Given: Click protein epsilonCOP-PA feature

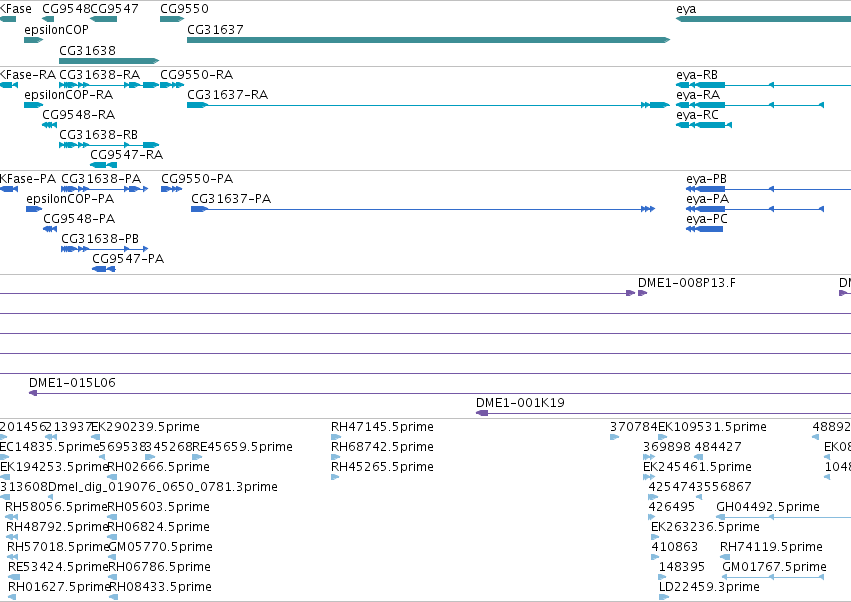Looking at the screenshot, I should click(34, 209).
